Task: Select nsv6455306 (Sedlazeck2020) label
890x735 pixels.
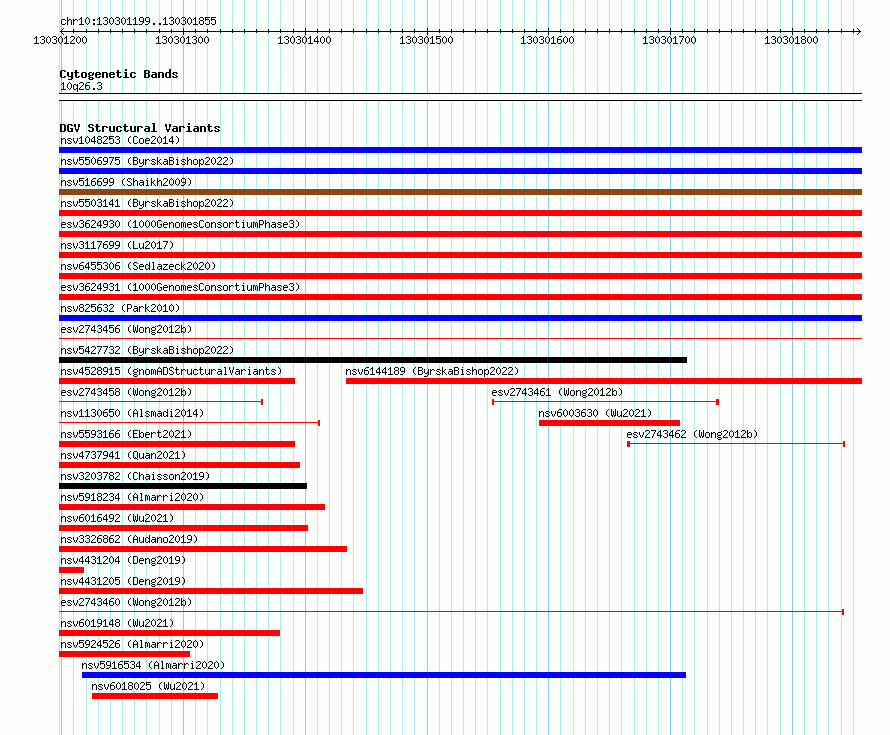Action: point(138,266)
